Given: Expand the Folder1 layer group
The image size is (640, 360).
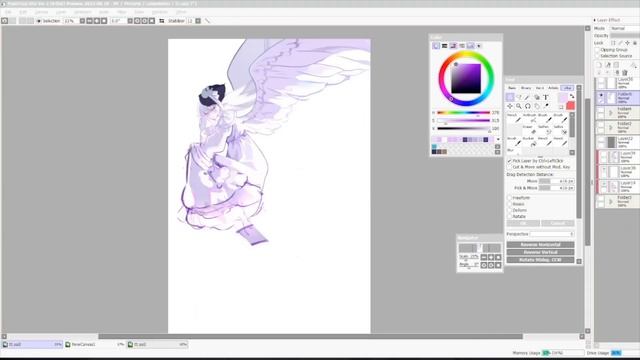Looking at the screenshot, I should (611, 202).
